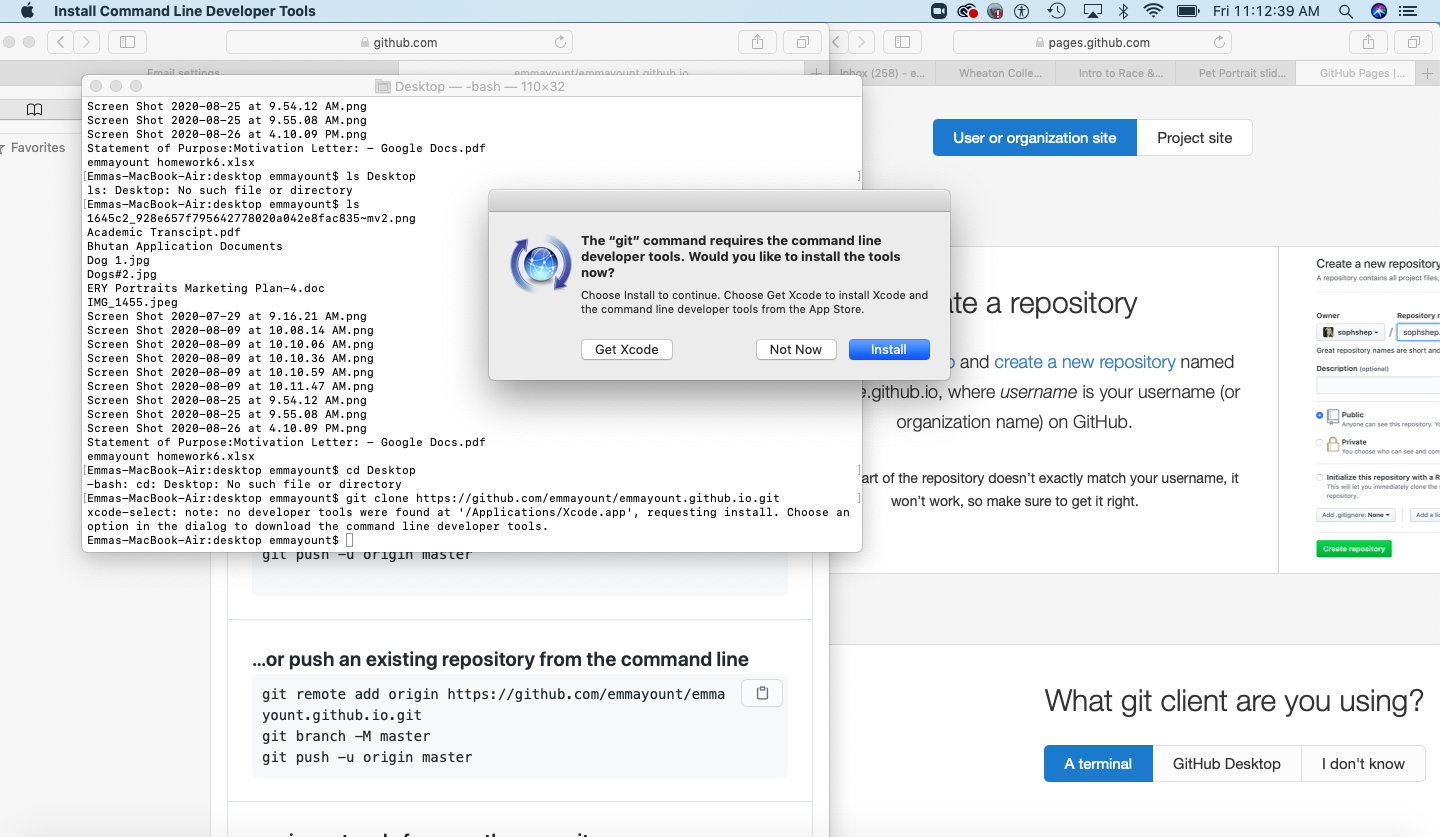The height and width of the screenshot is (837, 1440).
Task: Select I don't know git client
Action: pyautogui.click(x=1363, y=763)
